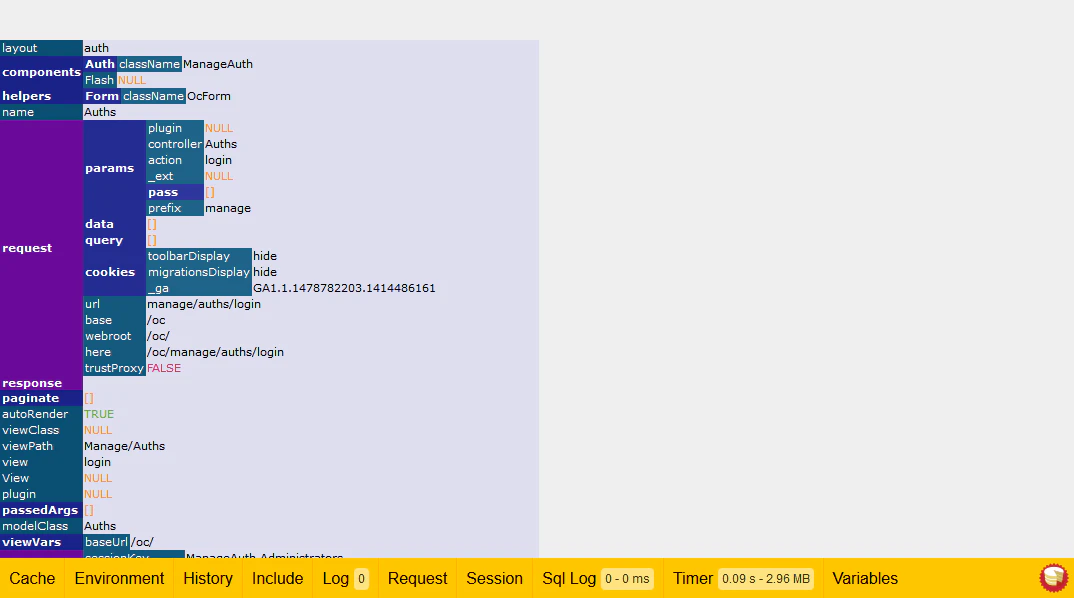Viewport: 1074px width, 598px height.
Task: View the Sql Log tab
Action: pyautogui.click(x=597, y=579)
